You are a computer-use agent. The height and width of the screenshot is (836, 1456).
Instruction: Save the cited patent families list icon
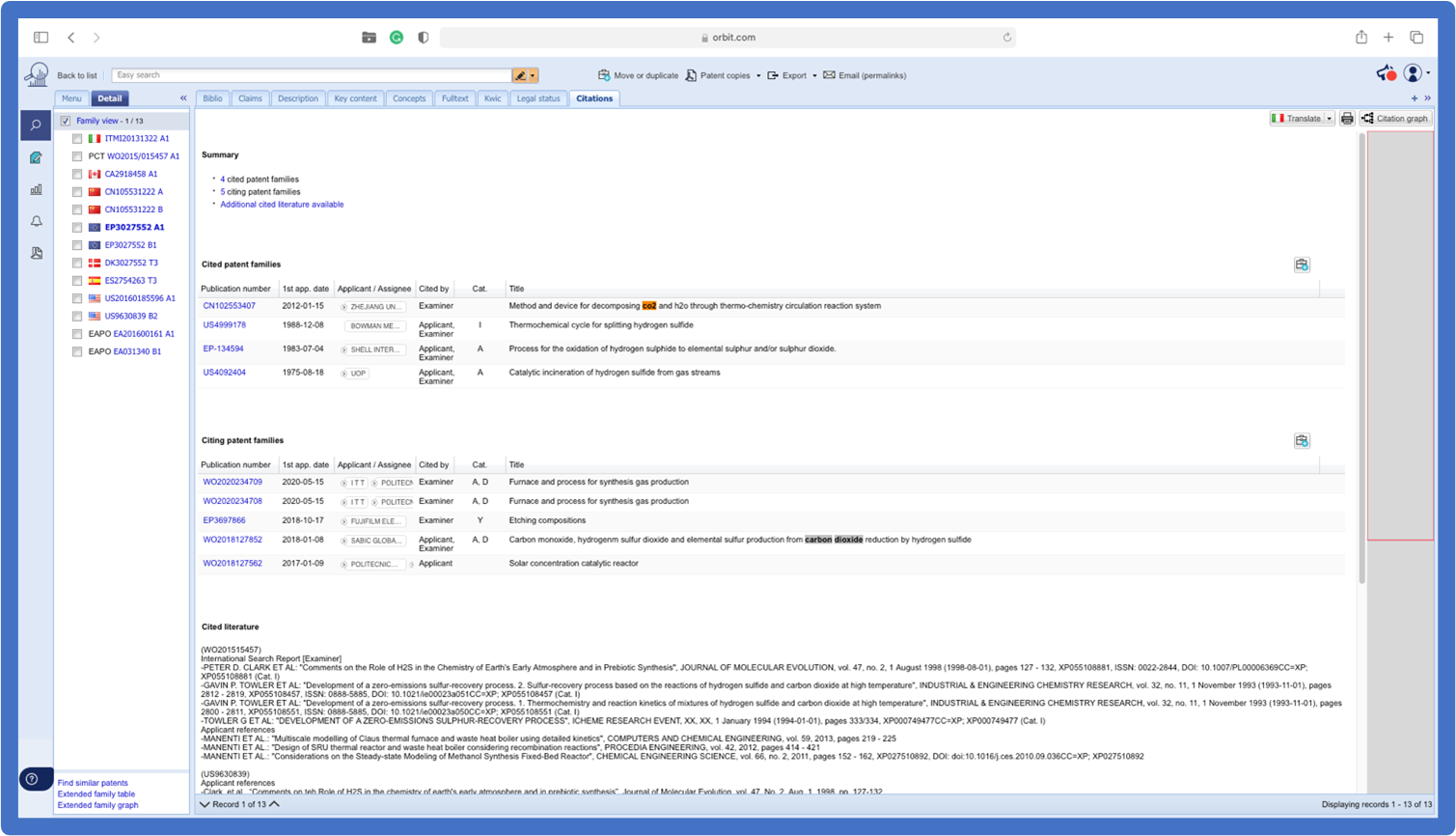tap(1302, 265)
